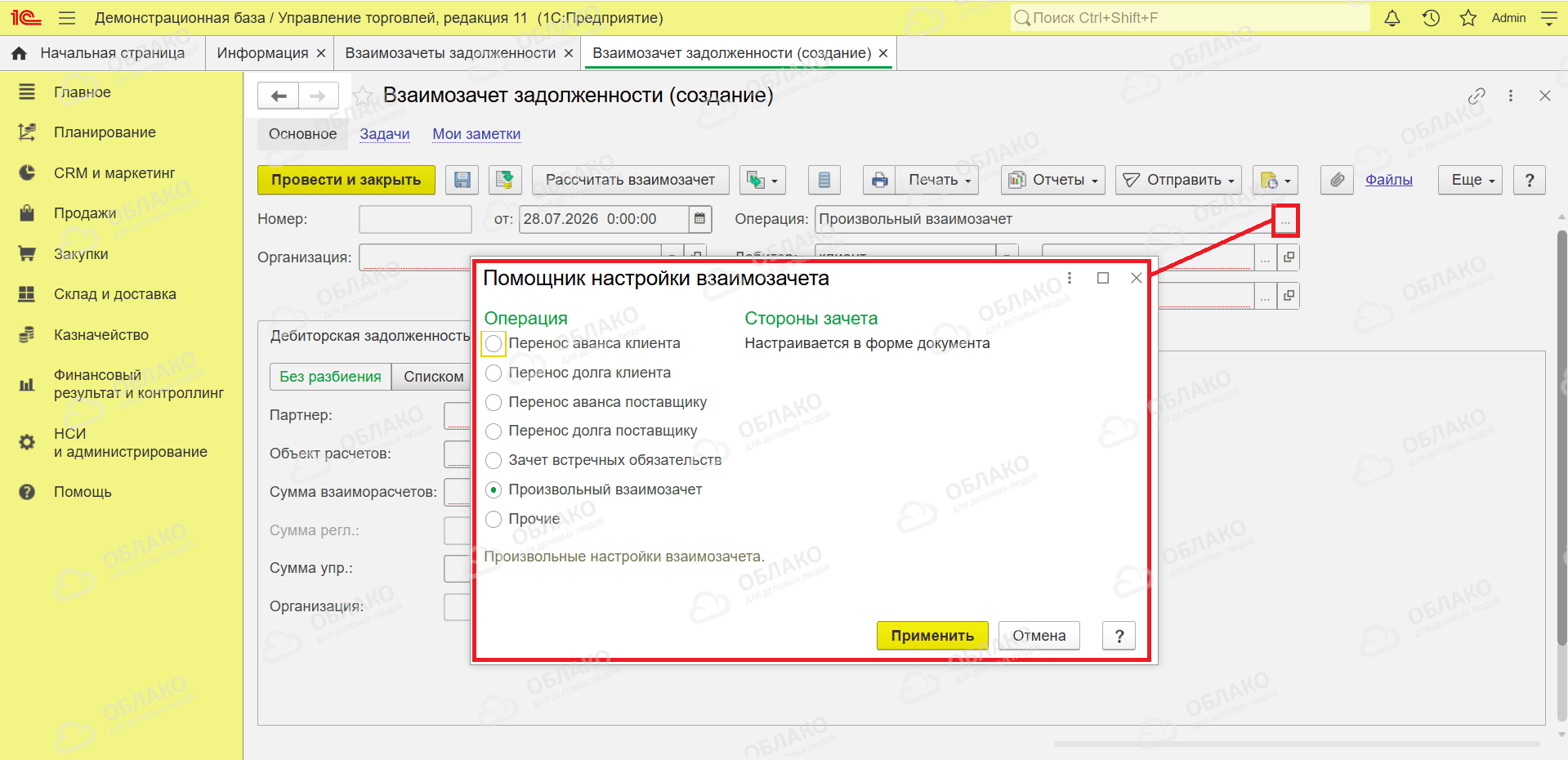Open Продажи section in sidebar
The height and width of the screenshot is (760, 1568).
coord(85,213)
